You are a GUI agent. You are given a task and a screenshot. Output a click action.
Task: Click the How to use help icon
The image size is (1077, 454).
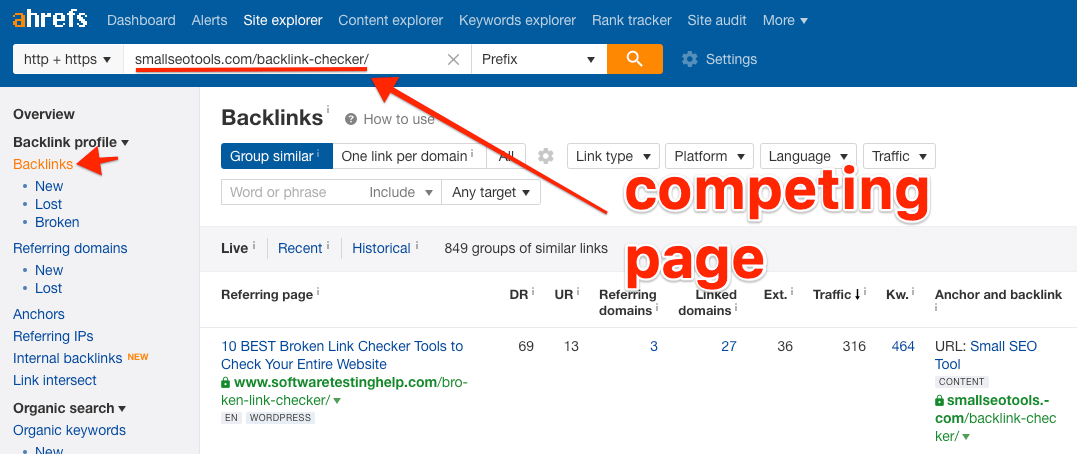[x=351, y=120]
